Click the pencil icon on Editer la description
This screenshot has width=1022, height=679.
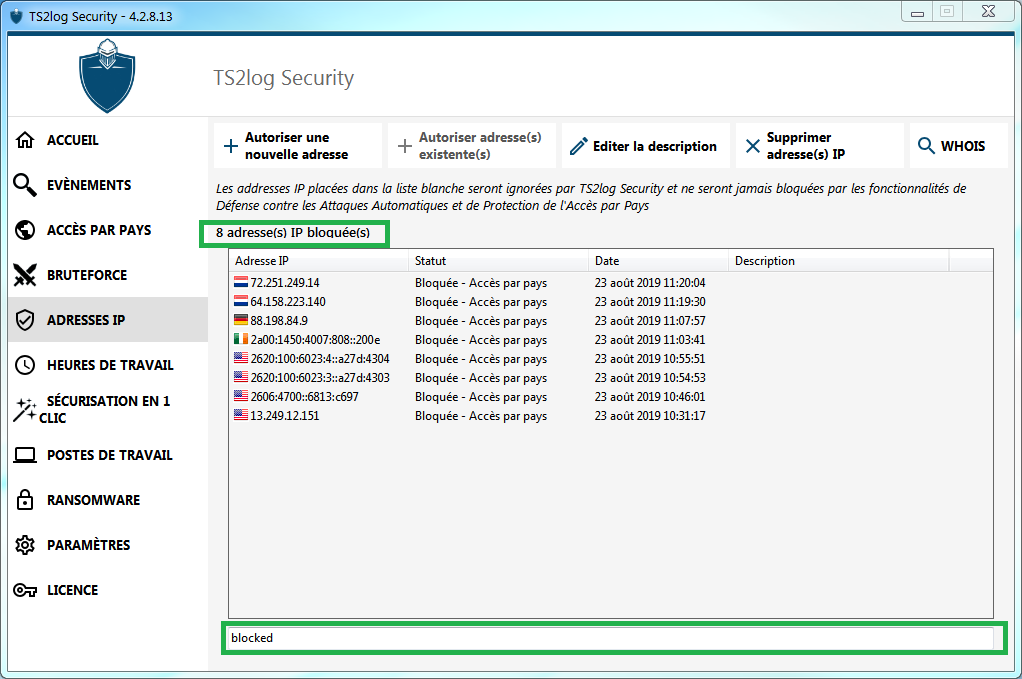pyautogui.click(x=578, y=146)
